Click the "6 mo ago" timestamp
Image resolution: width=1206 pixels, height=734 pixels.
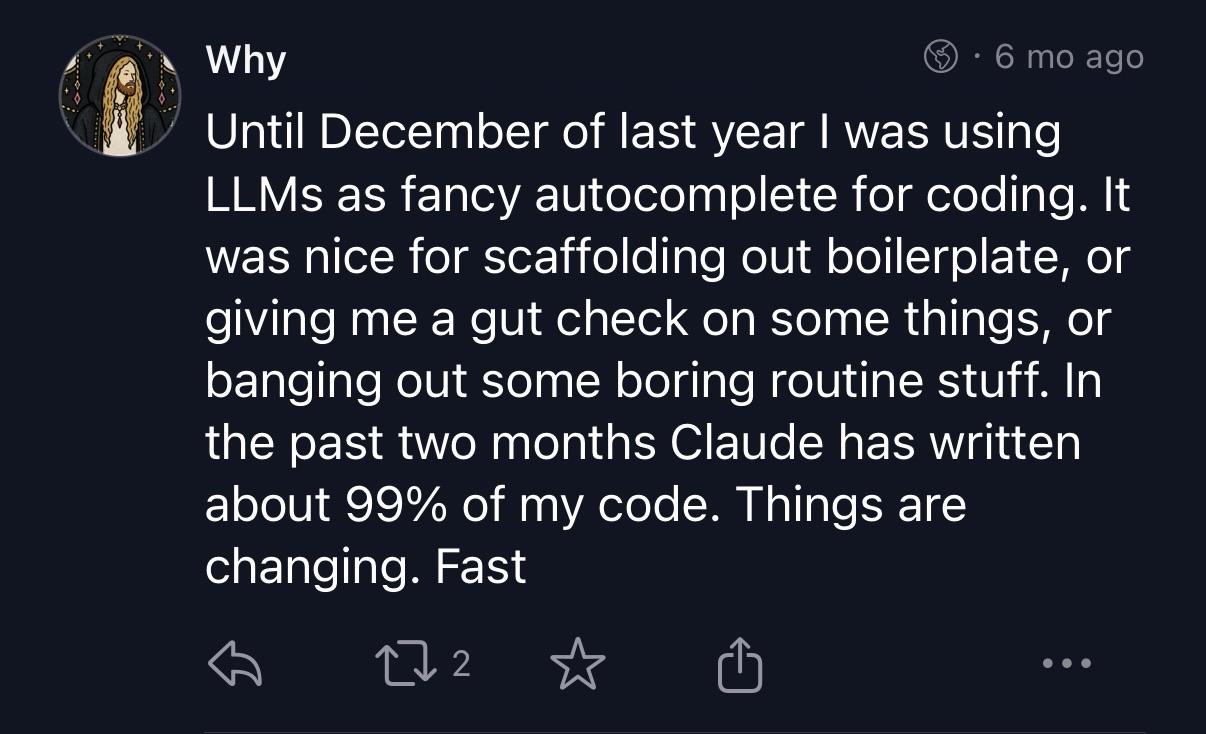pyautogui.click(x=1069, y=58)
